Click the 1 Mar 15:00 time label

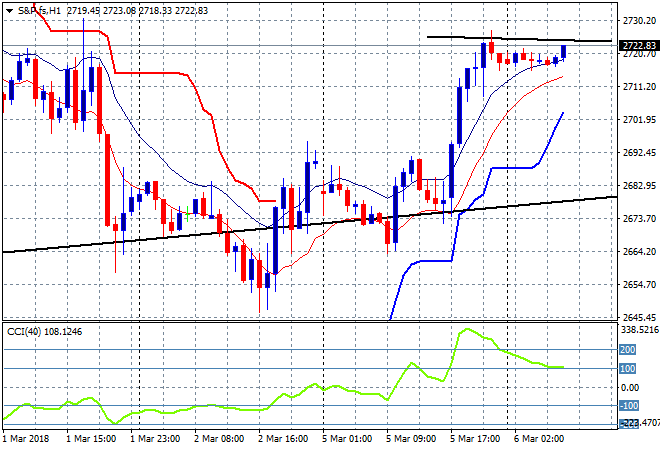[91, 439]
